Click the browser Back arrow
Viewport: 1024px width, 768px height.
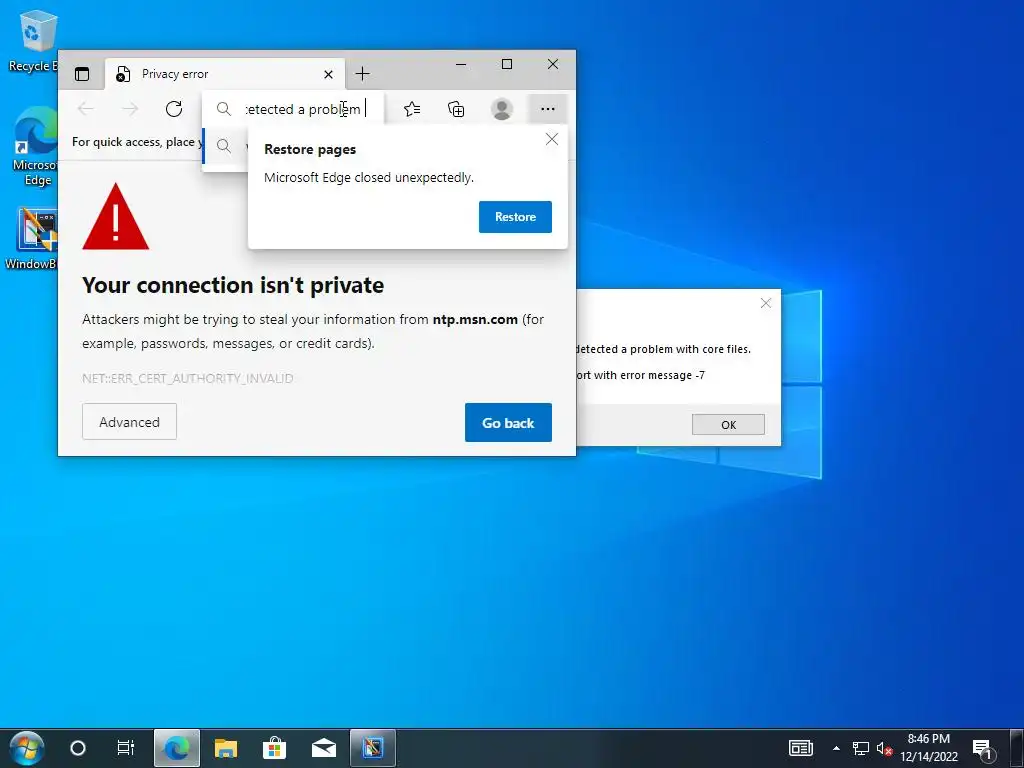pos(86,109)
